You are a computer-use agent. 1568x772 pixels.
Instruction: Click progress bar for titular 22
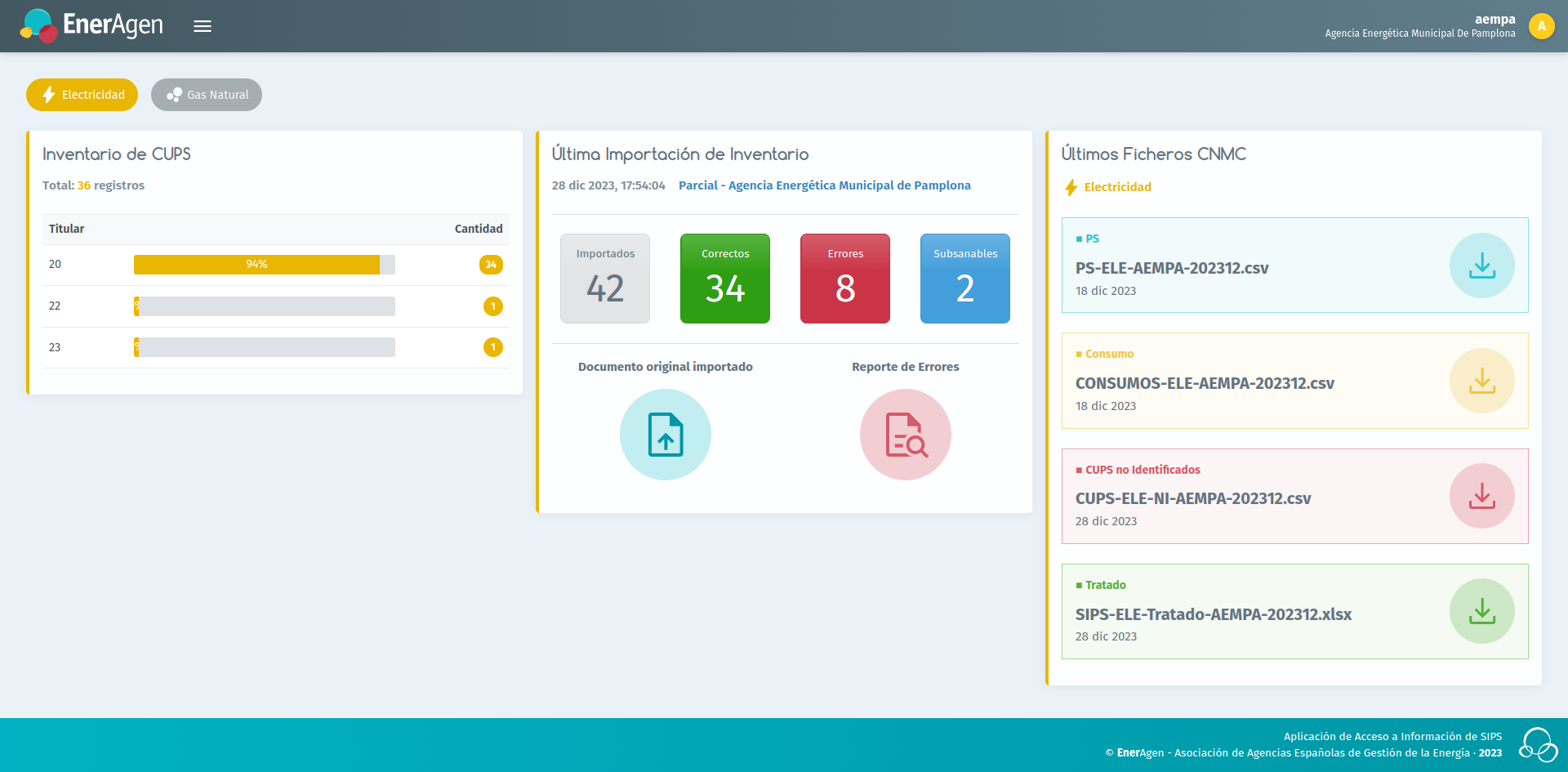265,306
